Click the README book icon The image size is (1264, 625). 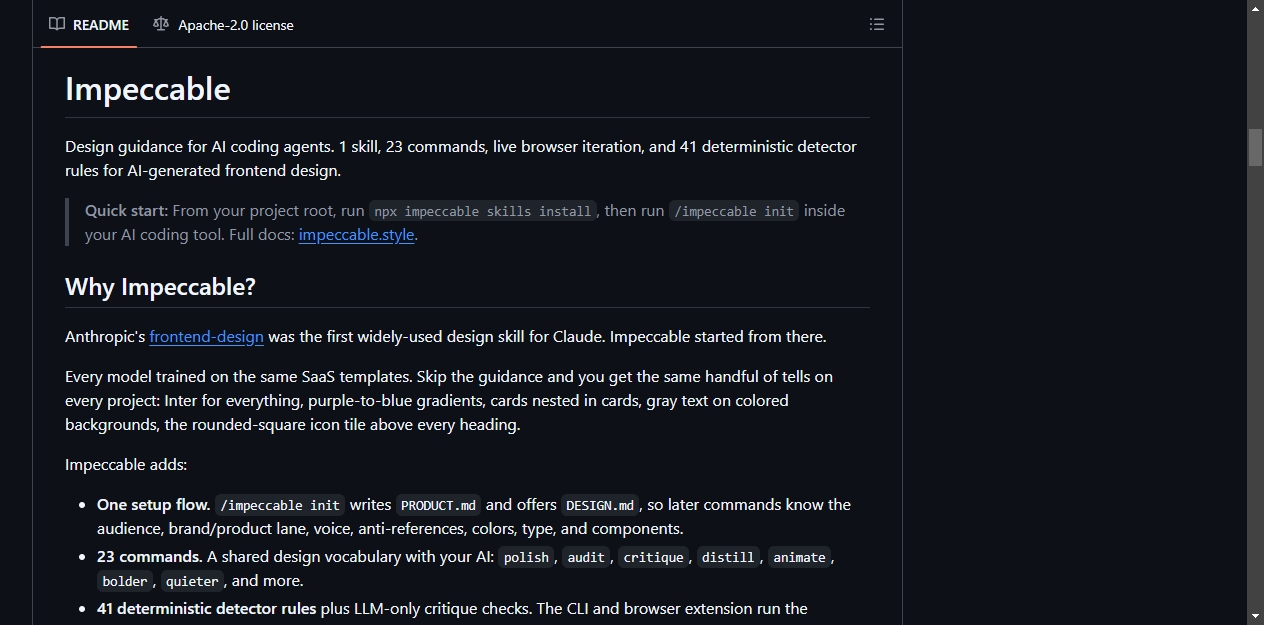[x=57, y=24]
